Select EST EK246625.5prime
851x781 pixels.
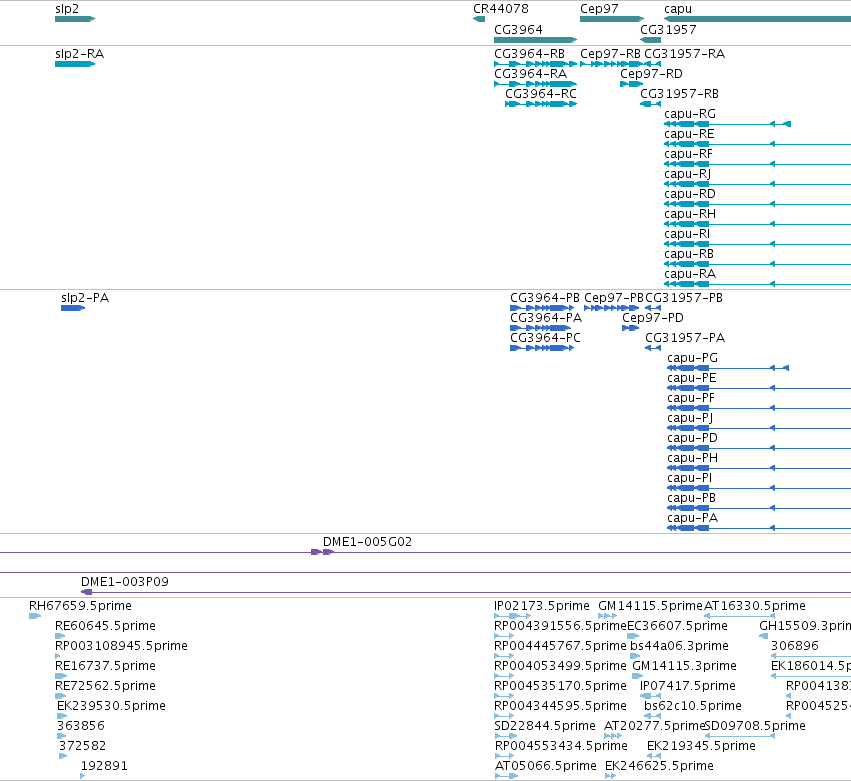(x=611, y=777)
